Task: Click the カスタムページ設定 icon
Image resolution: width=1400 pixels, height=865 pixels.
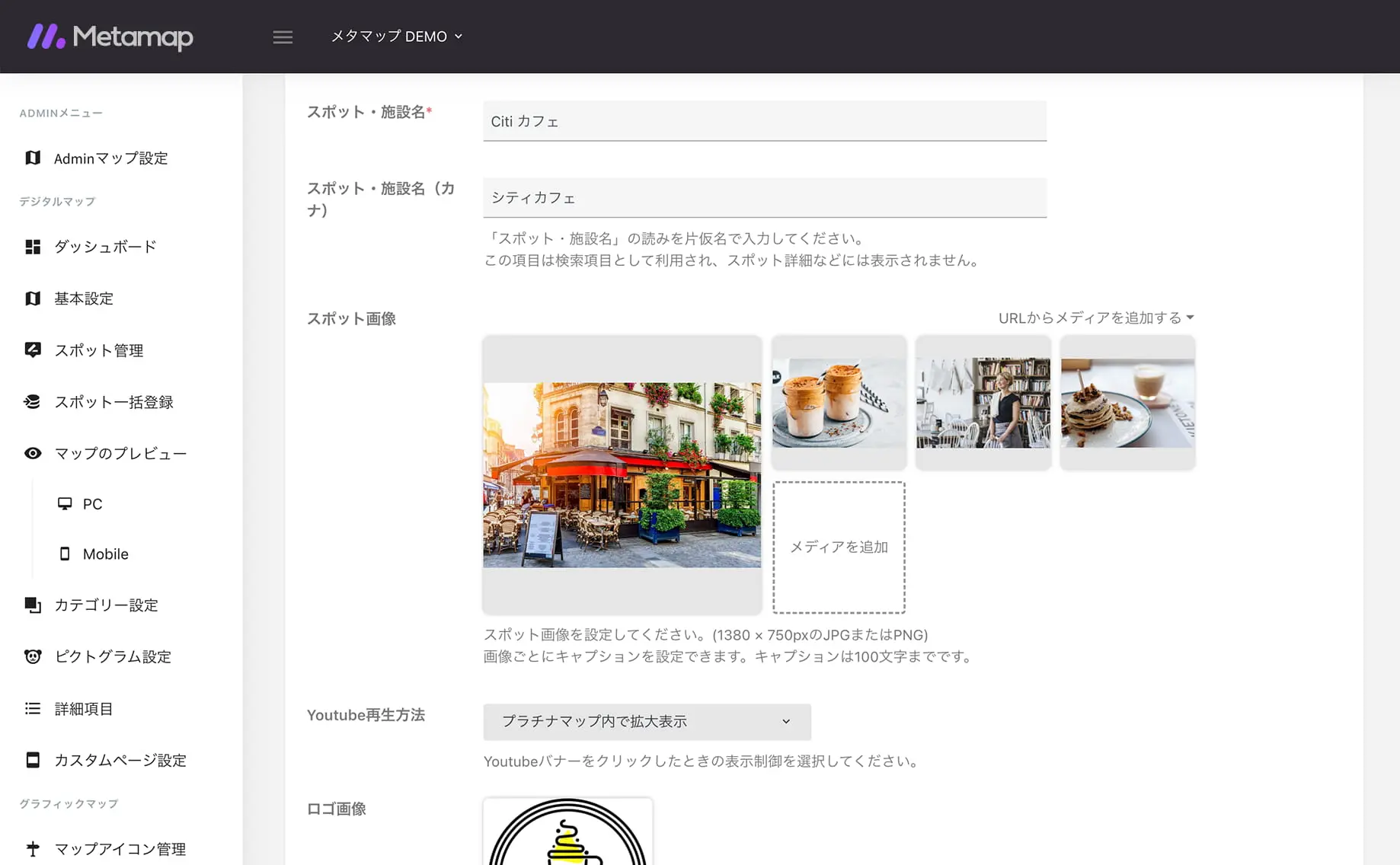Action: tap(33, 760)
